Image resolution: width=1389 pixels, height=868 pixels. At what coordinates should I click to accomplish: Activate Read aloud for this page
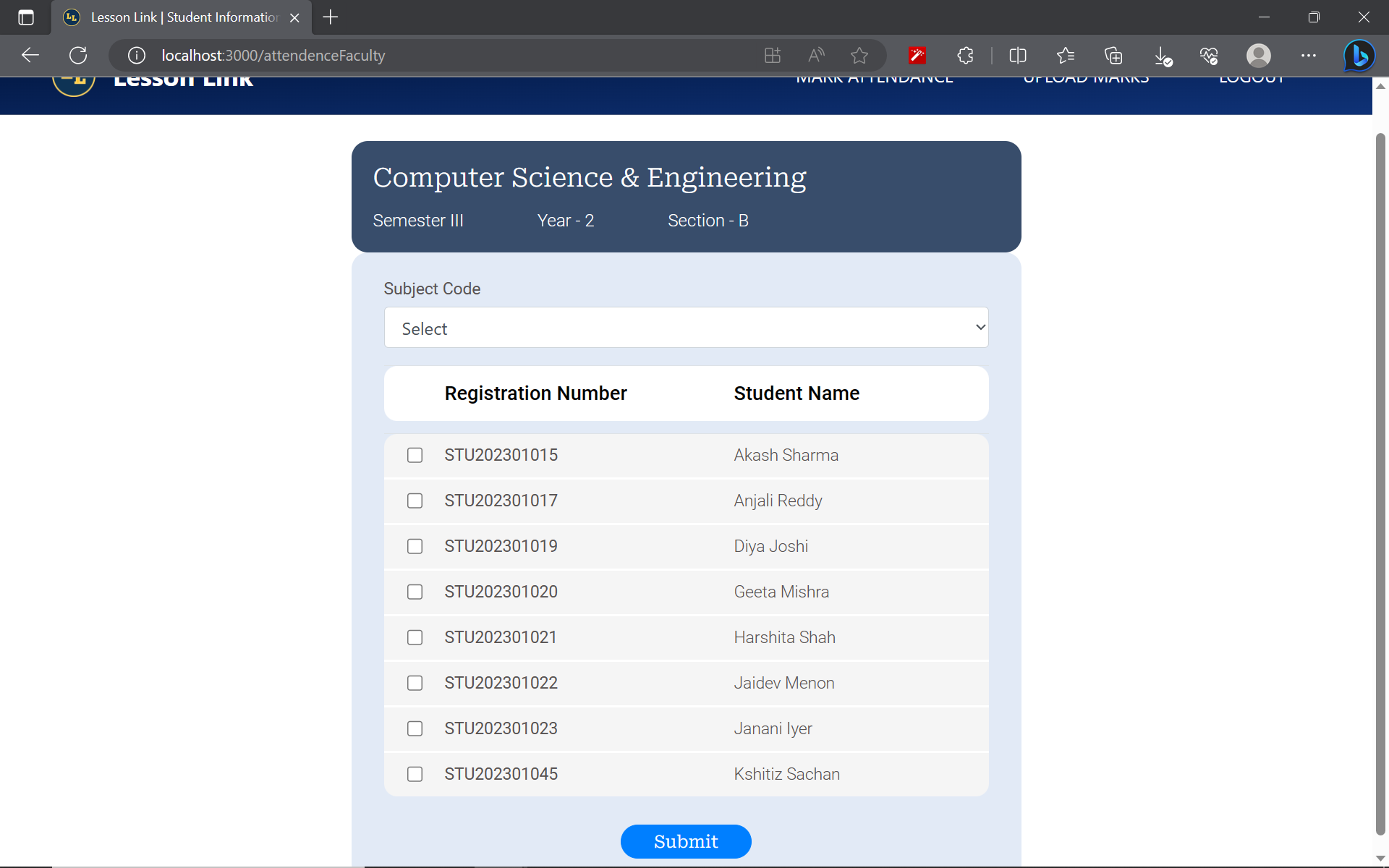(815, 55)
